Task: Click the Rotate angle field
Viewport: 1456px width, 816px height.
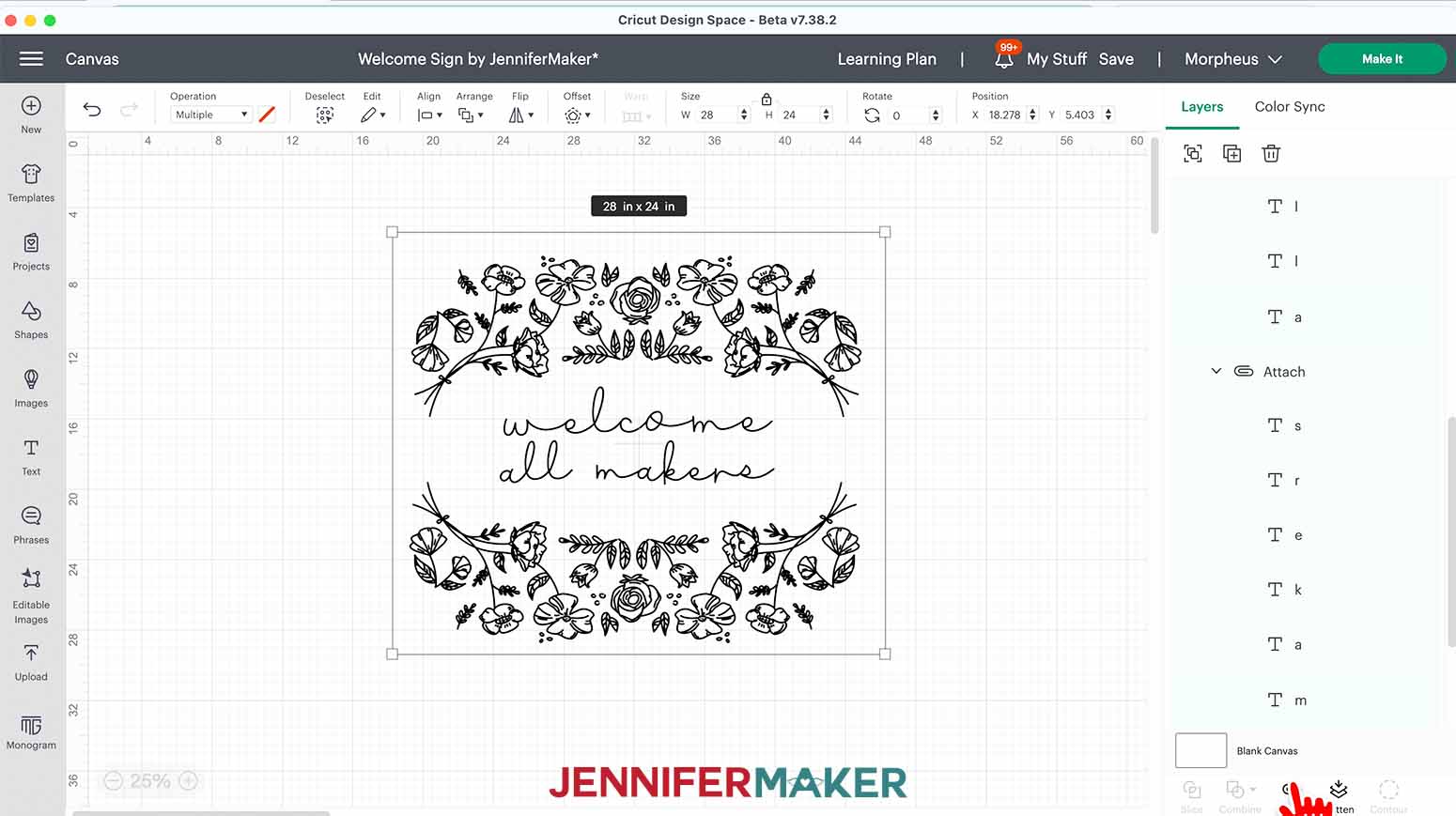Action: 907,115
